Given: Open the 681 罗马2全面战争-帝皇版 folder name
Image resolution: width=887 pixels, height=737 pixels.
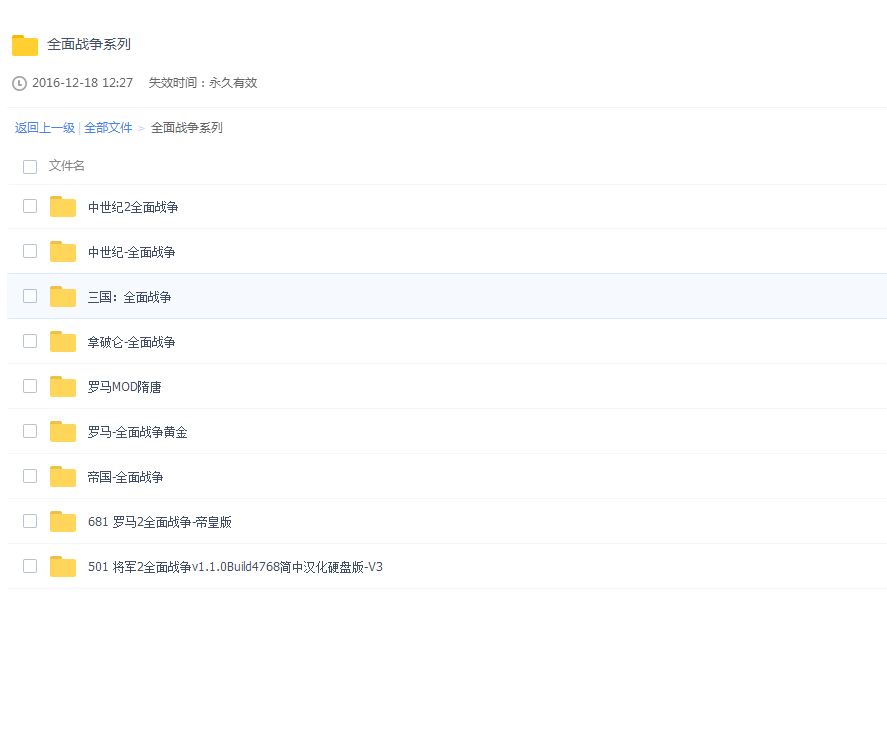Looking at the screenshot, I should pyautogui.click(x=160, y=522).
